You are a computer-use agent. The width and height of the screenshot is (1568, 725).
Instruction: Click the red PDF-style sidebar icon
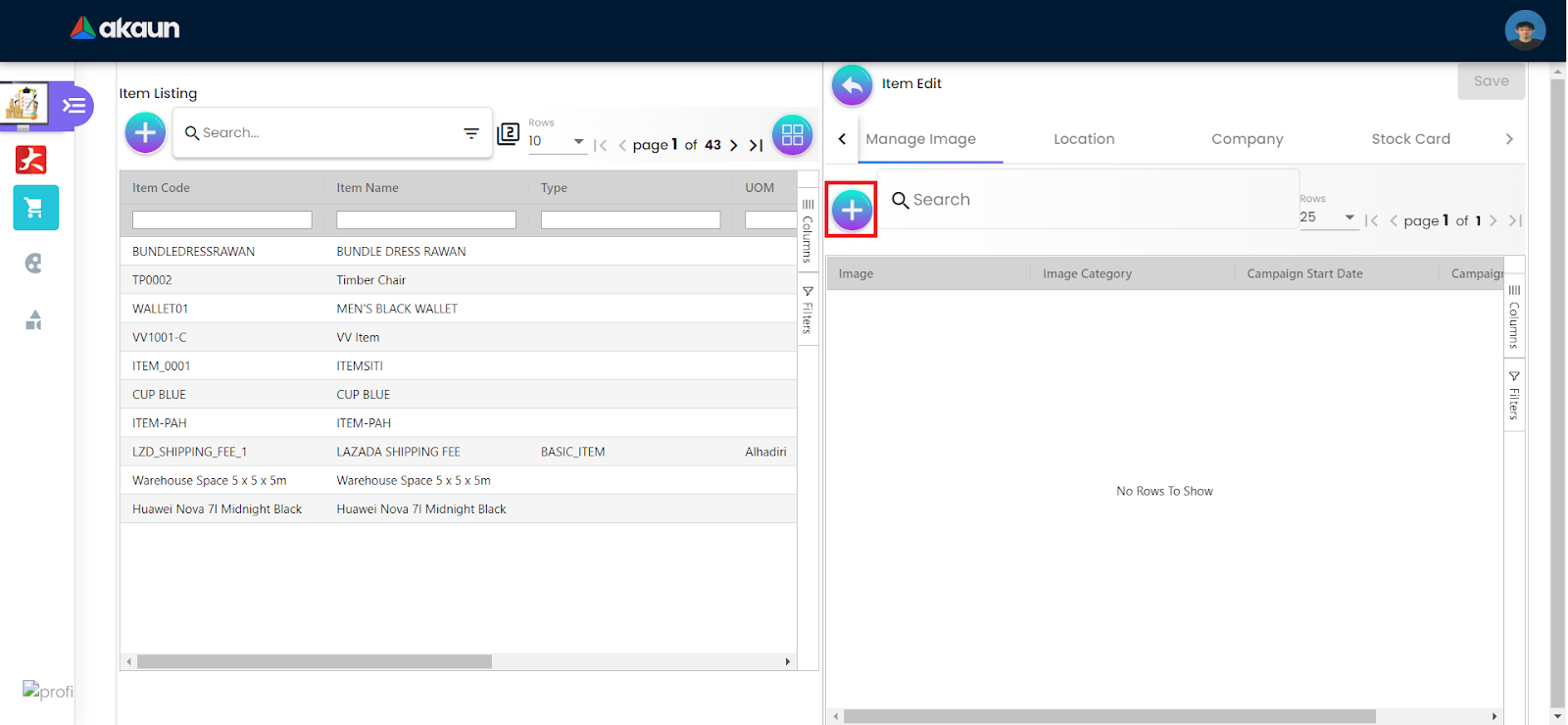point(31,160)
